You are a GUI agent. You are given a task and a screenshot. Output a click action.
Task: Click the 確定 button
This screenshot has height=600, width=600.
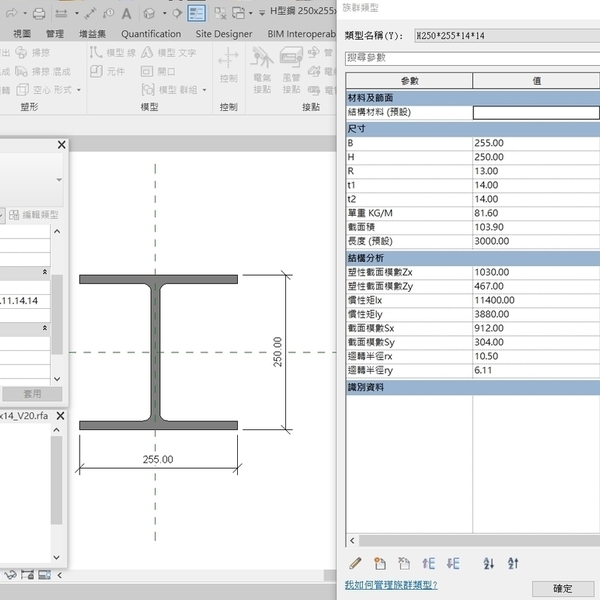(x=563, y=588)
